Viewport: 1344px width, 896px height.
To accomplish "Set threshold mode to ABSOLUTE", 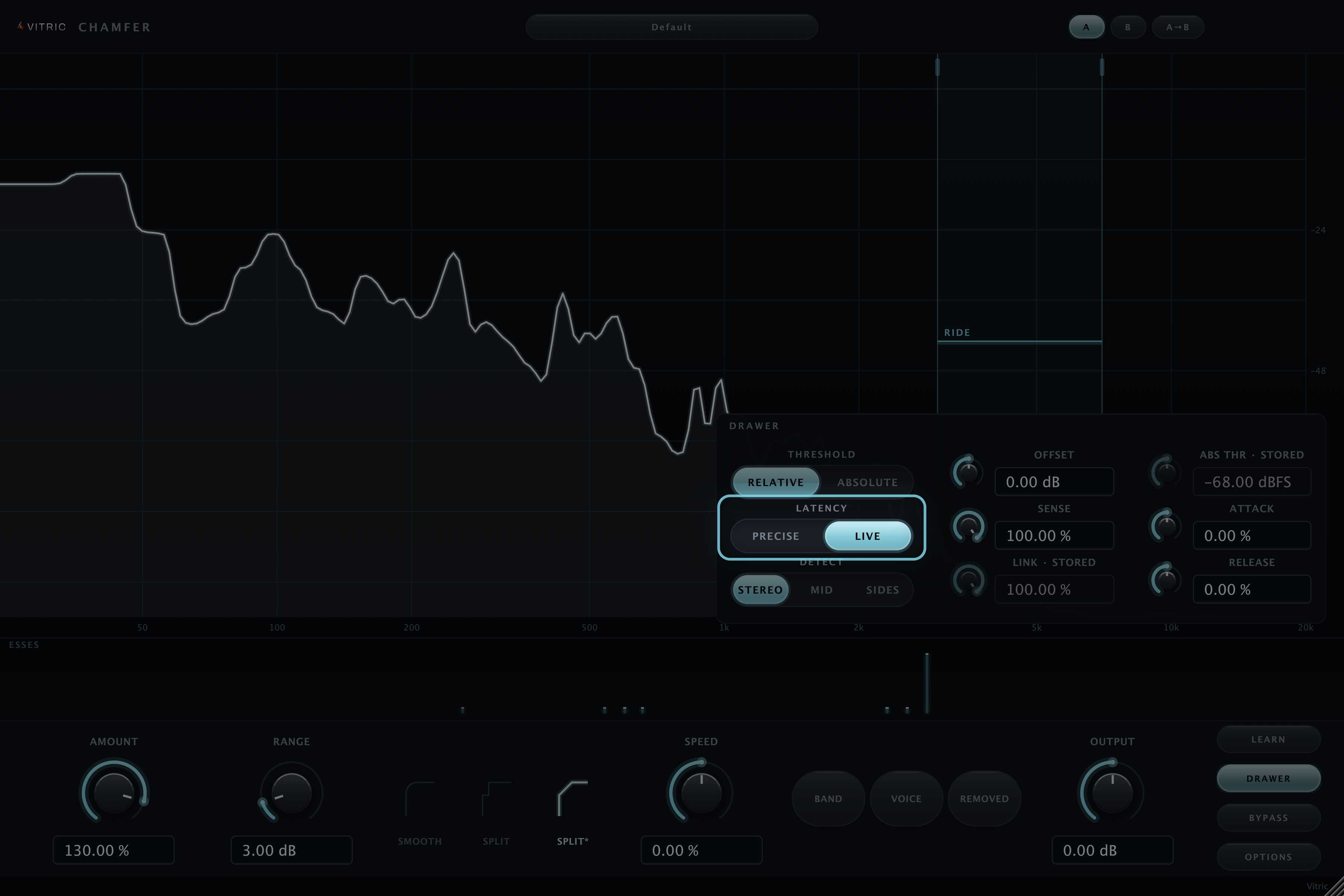I will point(867,482).
